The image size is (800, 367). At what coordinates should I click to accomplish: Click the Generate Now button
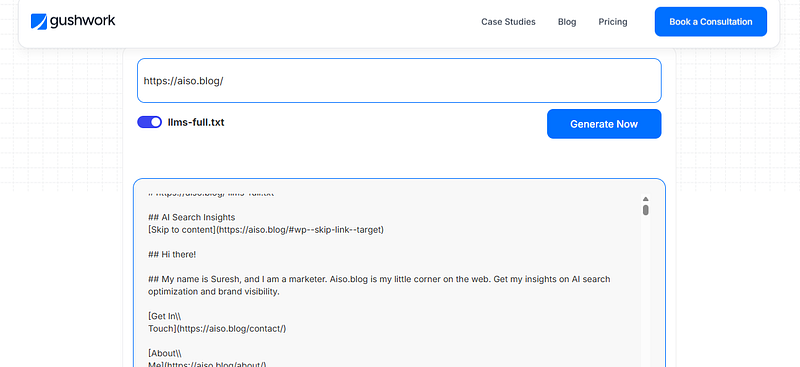[x=604, y=124]
